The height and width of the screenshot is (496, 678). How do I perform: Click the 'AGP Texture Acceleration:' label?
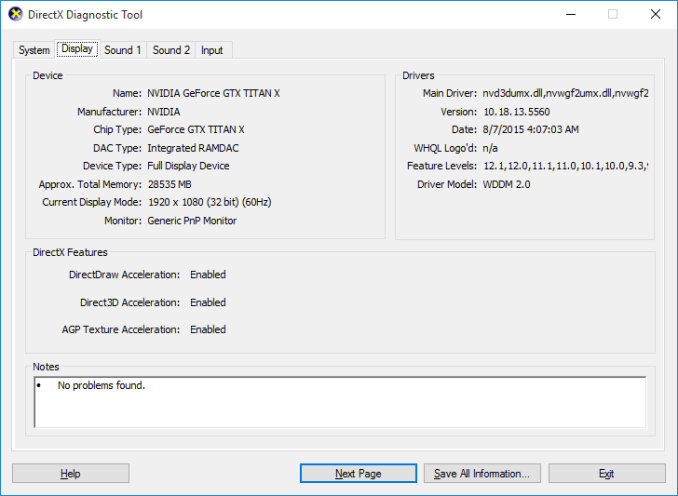121,330
